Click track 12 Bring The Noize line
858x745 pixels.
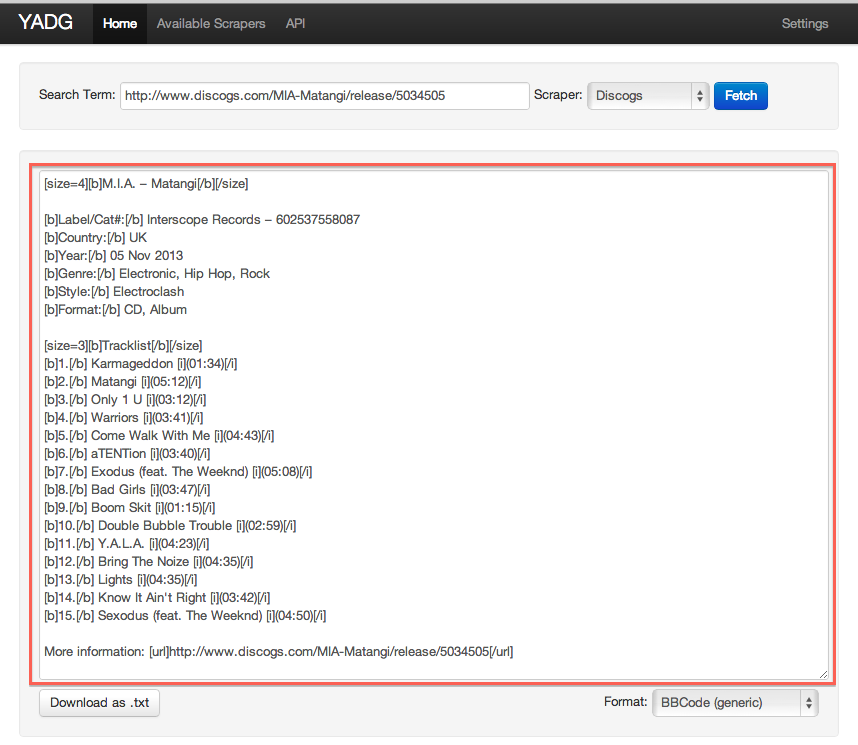[149, 563]
